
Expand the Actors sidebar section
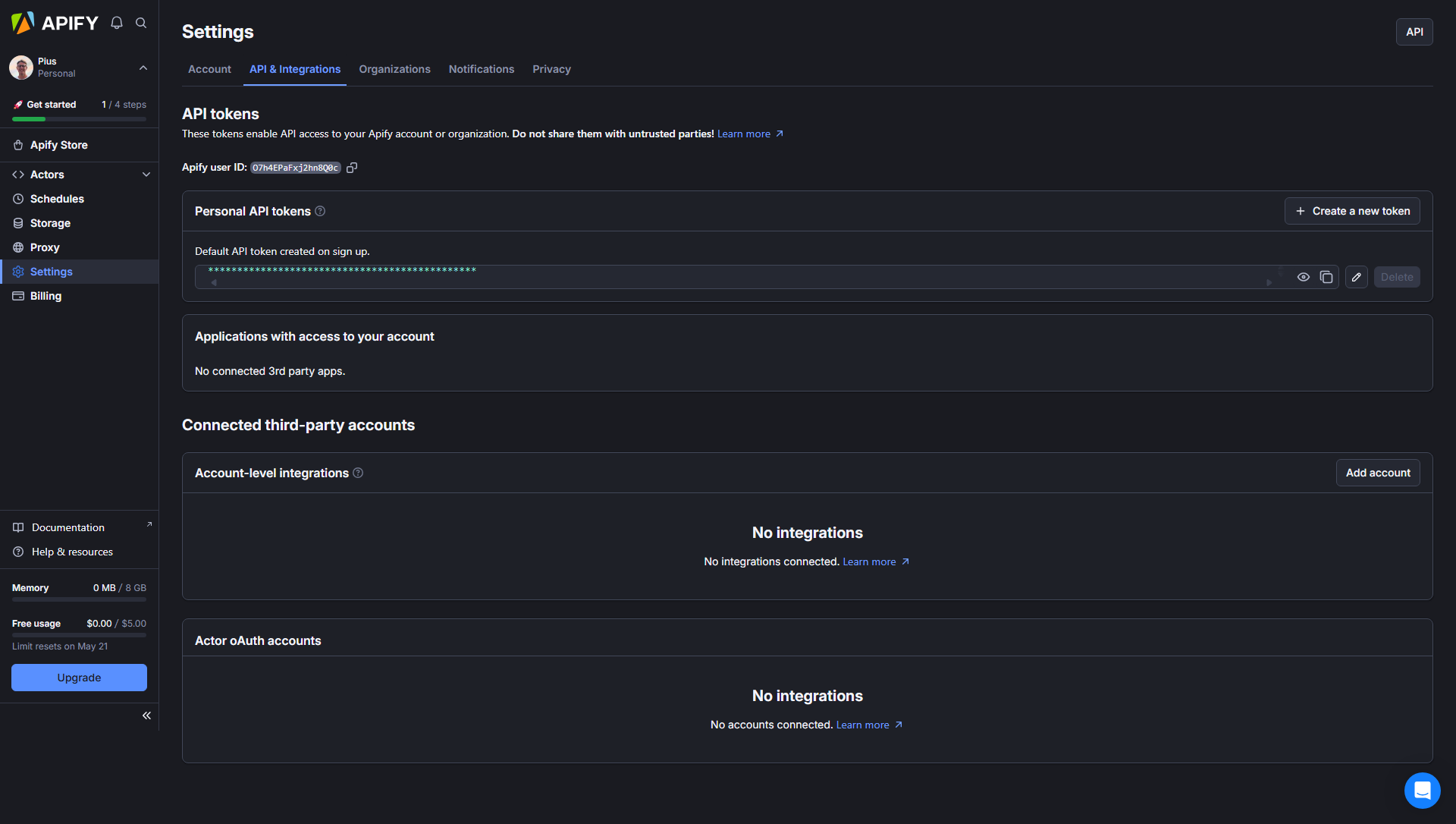coord(146,175)
